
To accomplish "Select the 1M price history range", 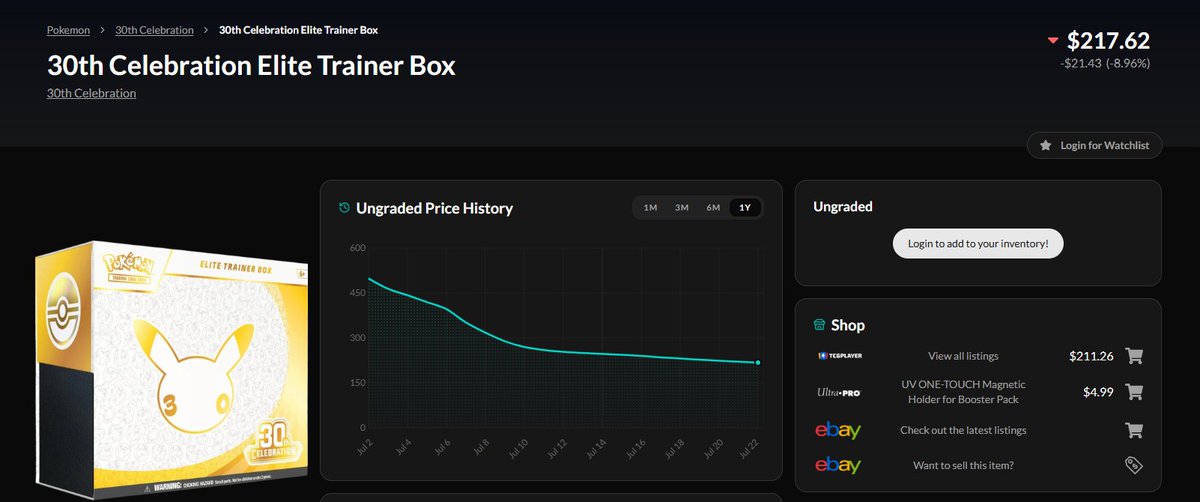I will coord(650,208).
